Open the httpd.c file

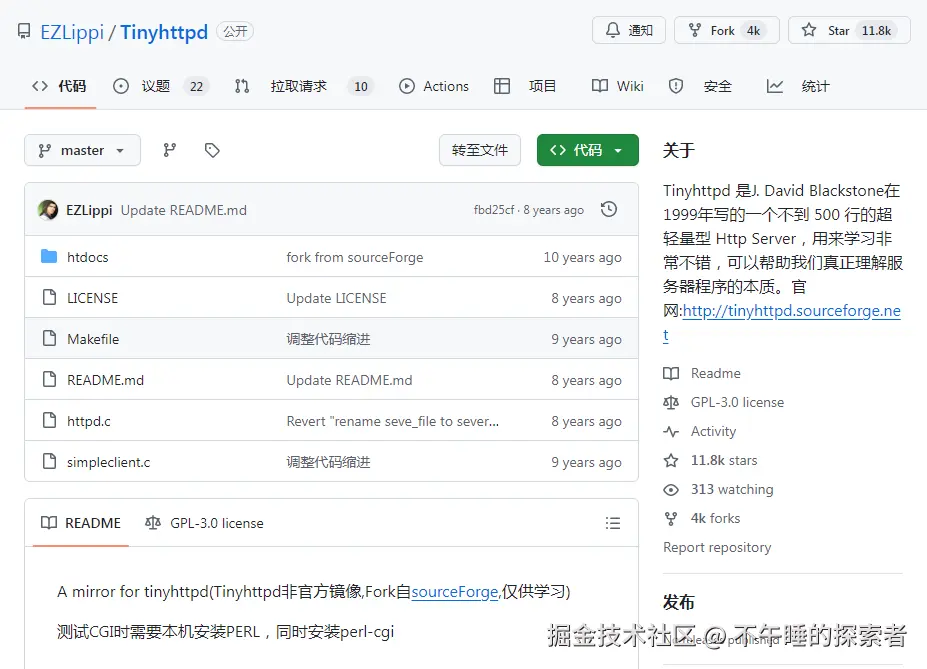(89, 421)
